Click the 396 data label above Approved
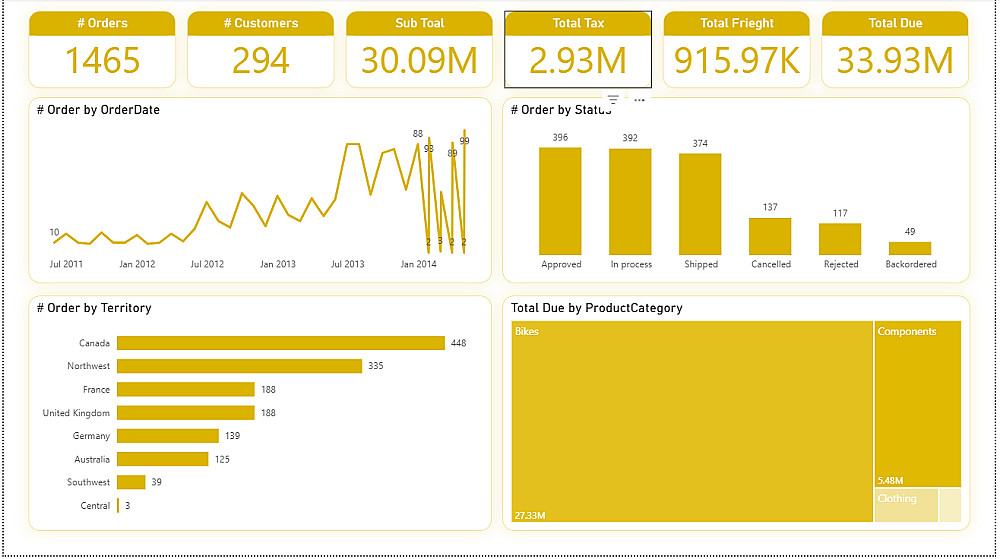Viewport: 1000px width, 559px height. point(560,138)
